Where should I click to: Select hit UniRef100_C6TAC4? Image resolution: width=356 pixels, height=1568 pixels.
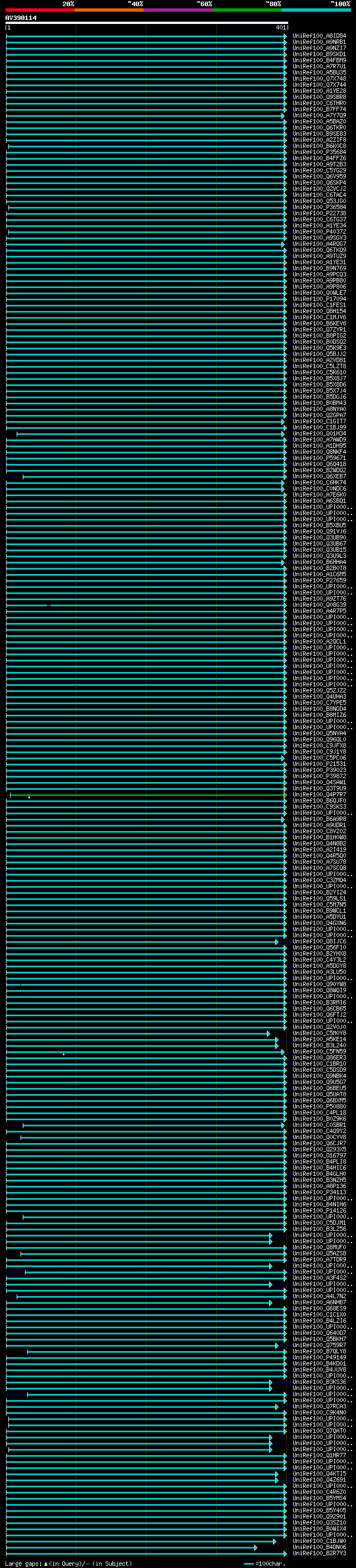(319, 195)
